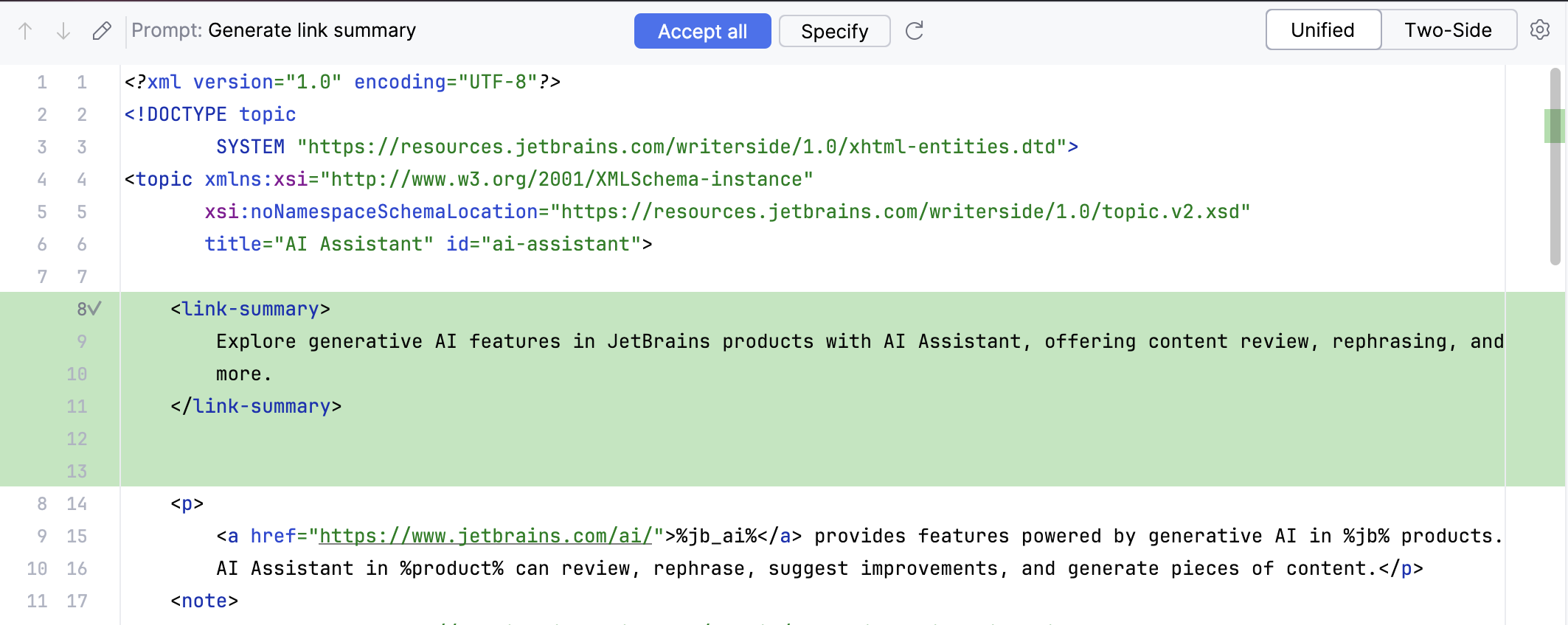Click the 'more.' text on line 10
The width and height of the screenshot is (1568, 625).
(244, 374)
